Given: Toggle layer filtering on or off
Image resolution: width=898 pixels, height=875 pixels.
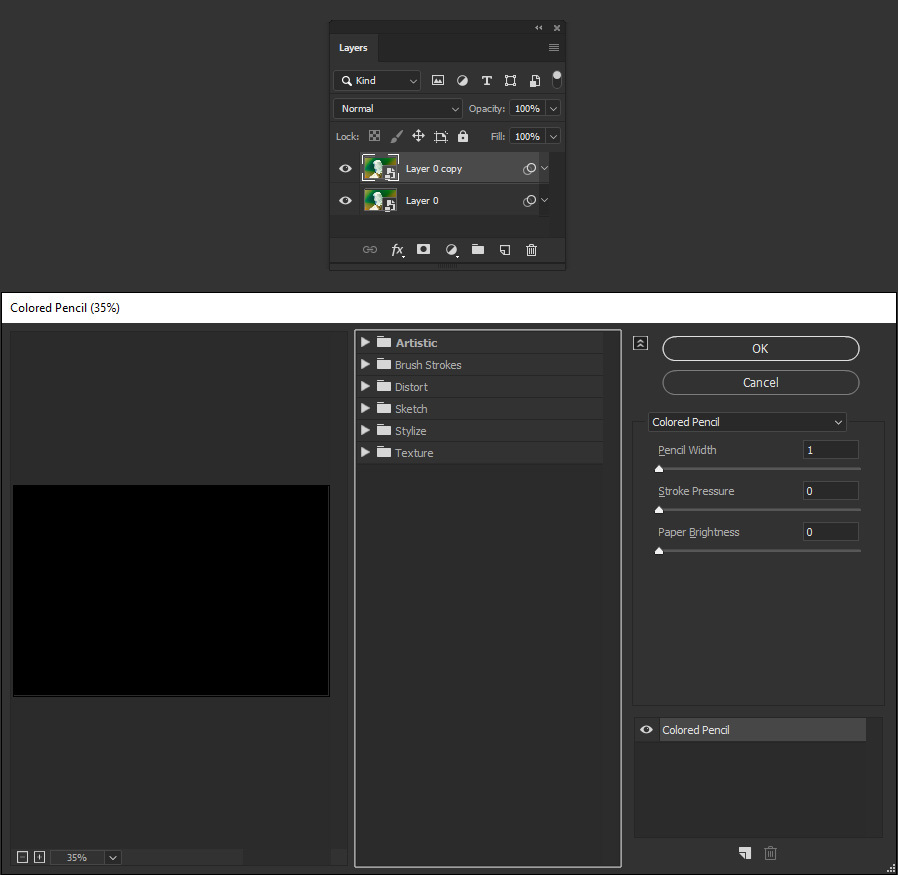Looking at the screenshot, I should click(x=557, y=80).
